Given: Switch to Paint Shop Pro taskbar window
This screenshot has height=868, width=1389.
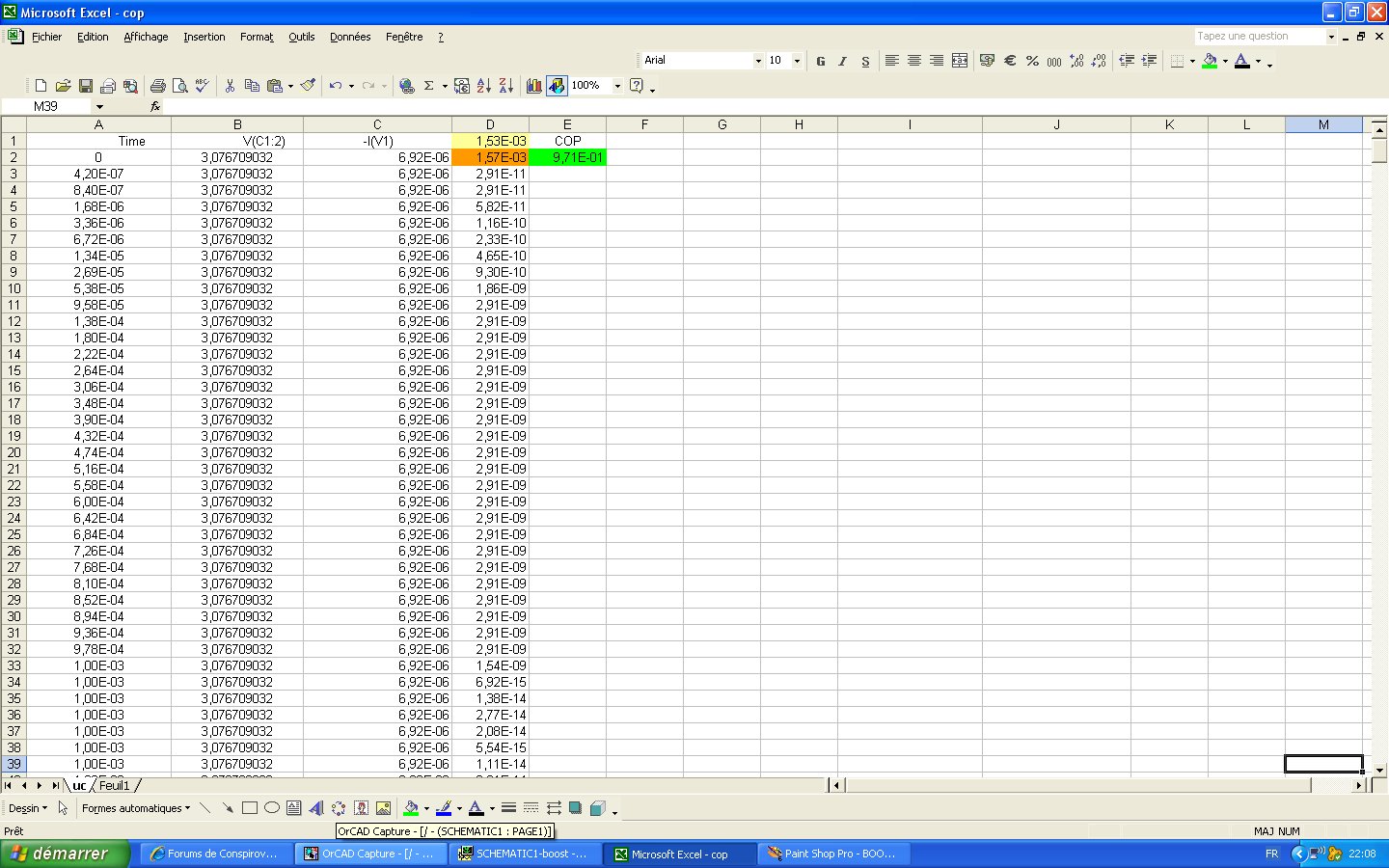Looking at the screenshot, I should point(833,854).
